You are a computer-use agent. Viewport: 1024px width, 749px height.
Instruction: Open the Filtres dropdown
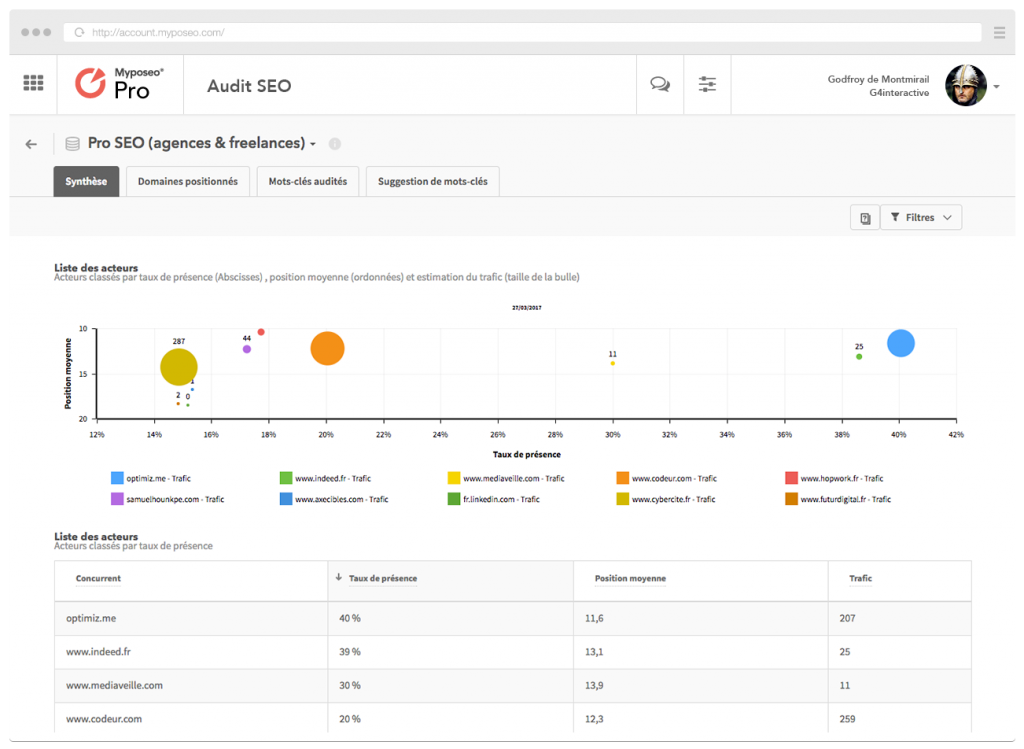(x=921, y=217)
